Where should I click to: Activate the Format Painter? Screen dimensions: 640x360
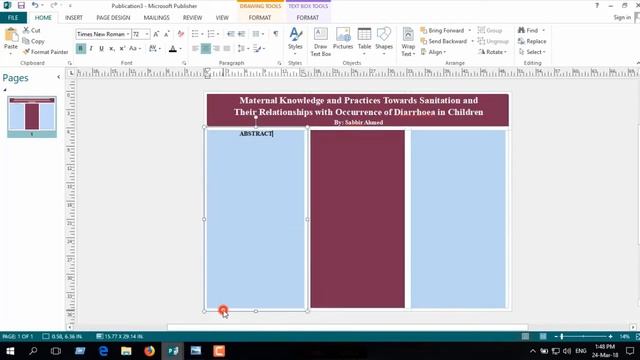pyautogui.click(x=46, y=52)
